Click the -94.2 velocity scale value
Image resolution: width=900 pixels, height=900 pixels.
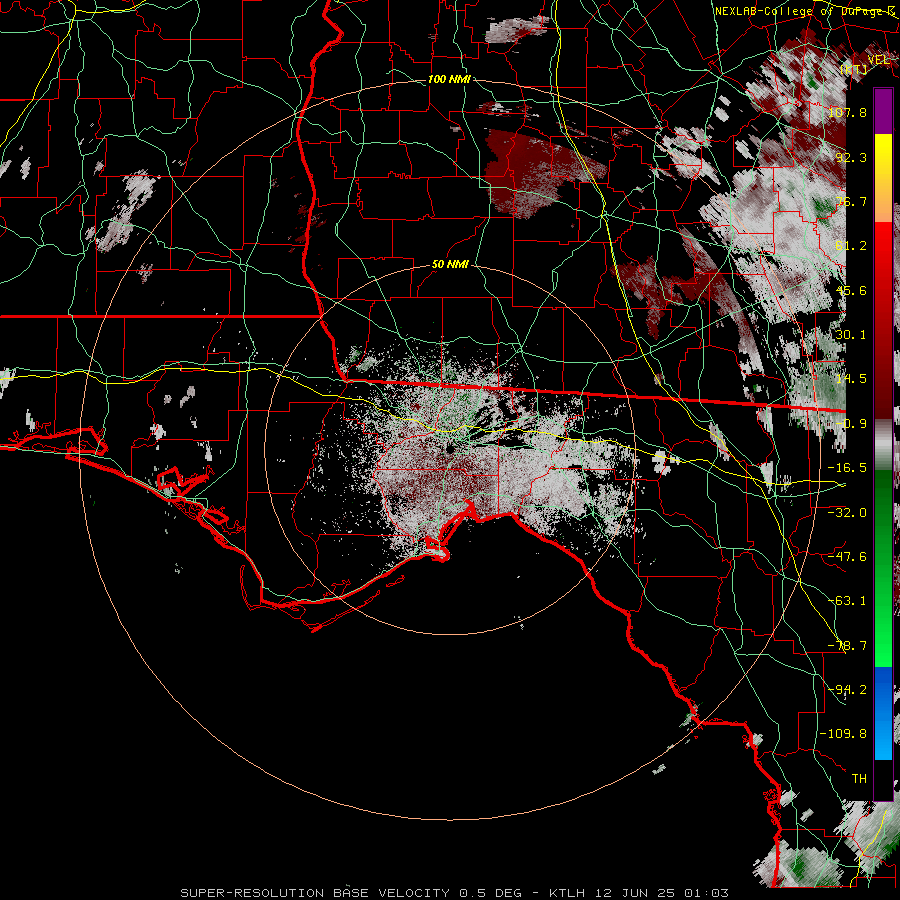point(848,690)
